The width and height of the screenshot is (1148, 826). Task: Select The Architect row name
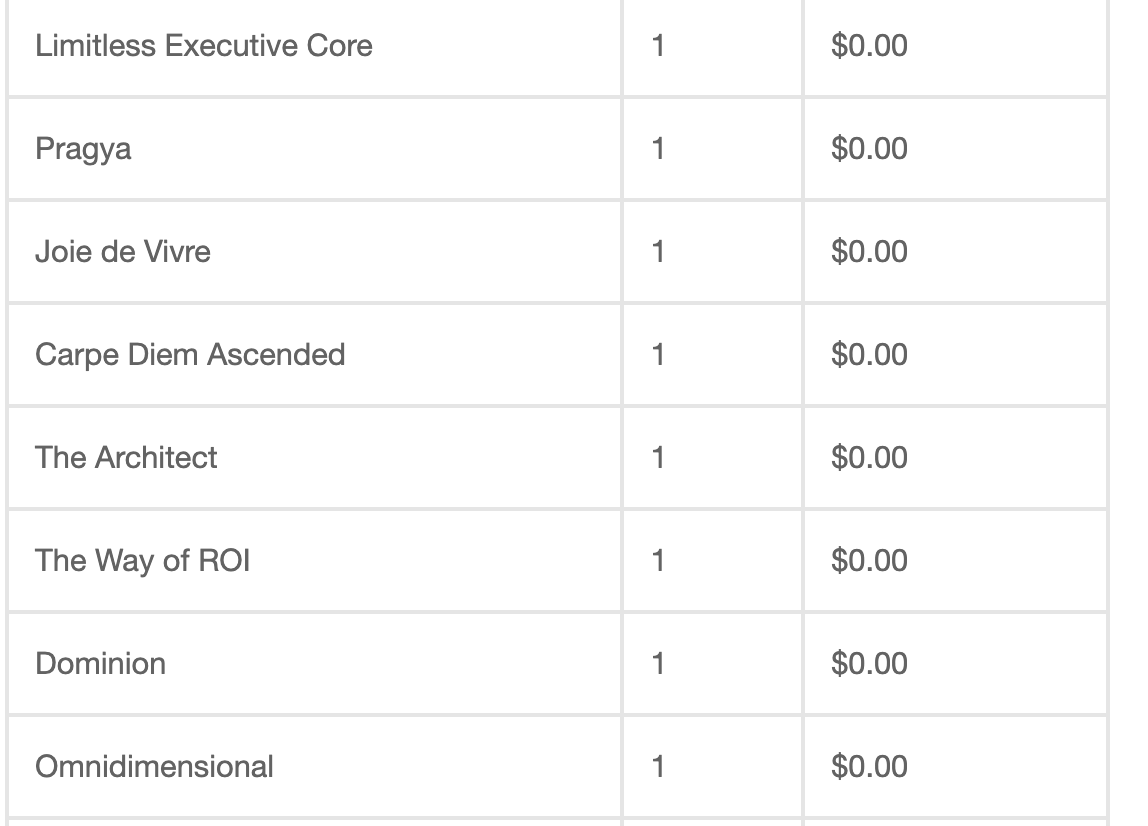(x=126, y=458)
